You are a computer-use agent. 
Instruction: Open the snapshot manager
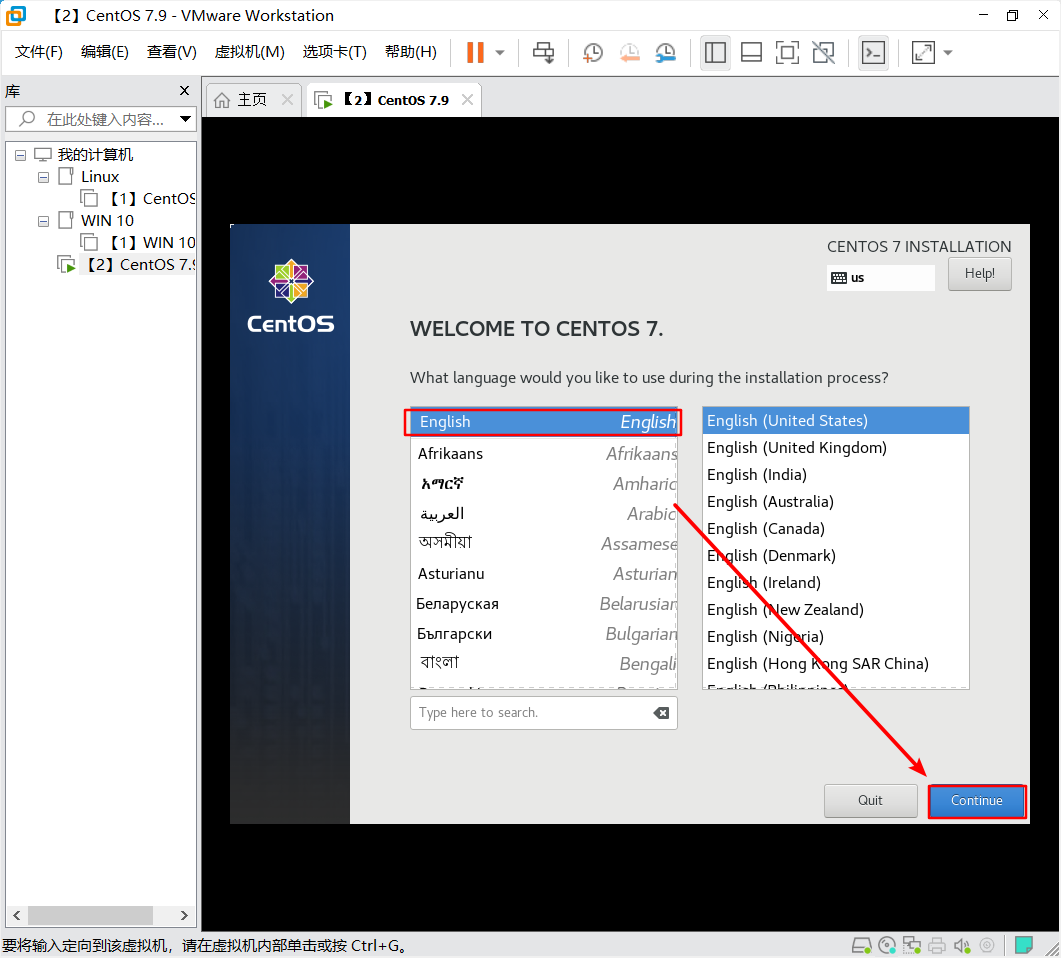click(x=665, y=52)
